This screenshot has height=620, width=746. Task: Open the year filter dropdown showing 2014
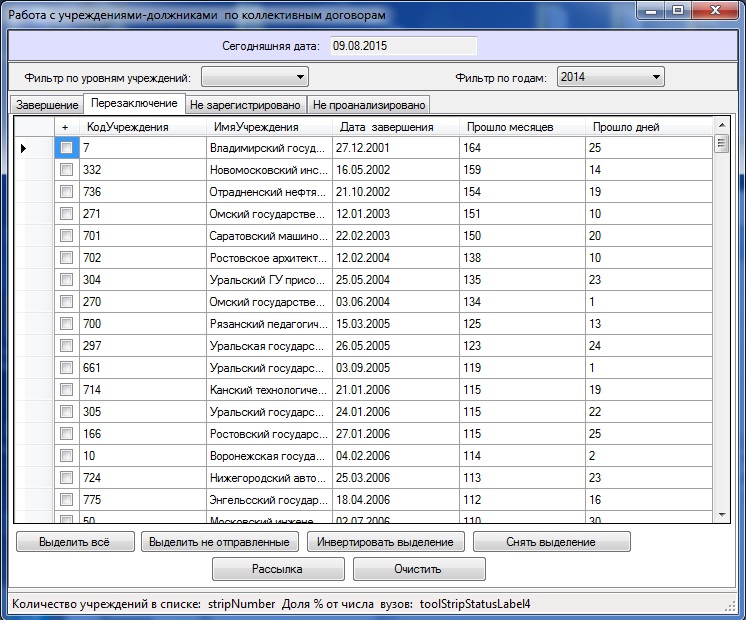[x=610, y=77]
